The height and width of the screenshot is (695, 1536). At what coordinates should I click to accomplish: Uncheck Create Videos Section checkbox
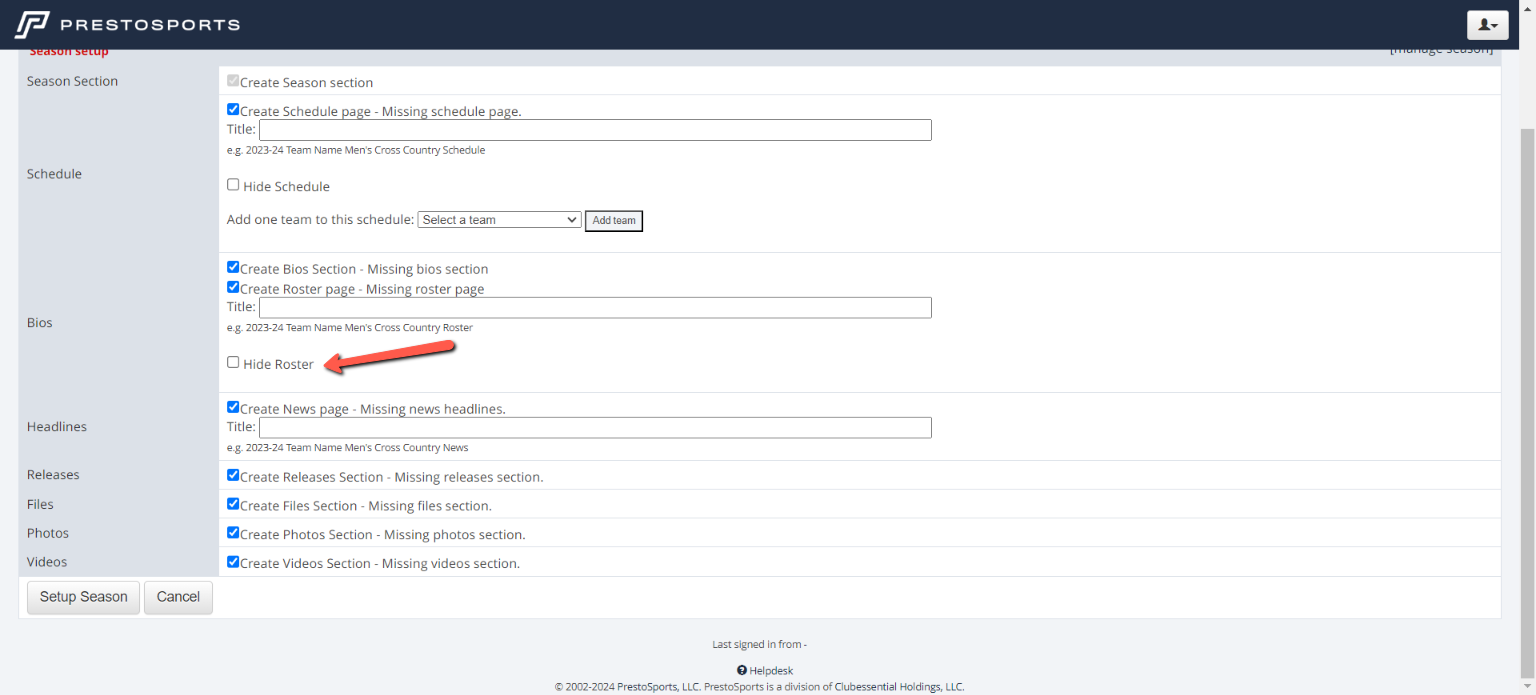pyautogui.click(x=233, y=562)
